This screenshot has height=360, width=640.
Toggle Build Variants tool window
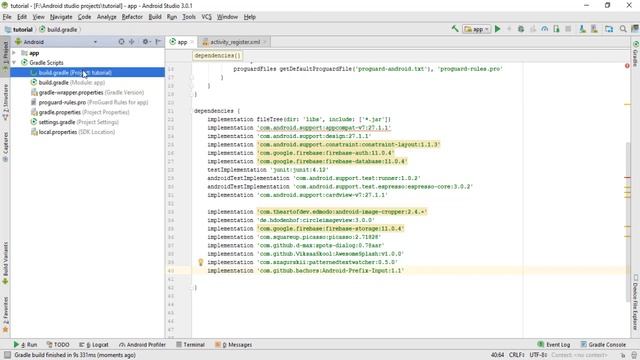5,263
